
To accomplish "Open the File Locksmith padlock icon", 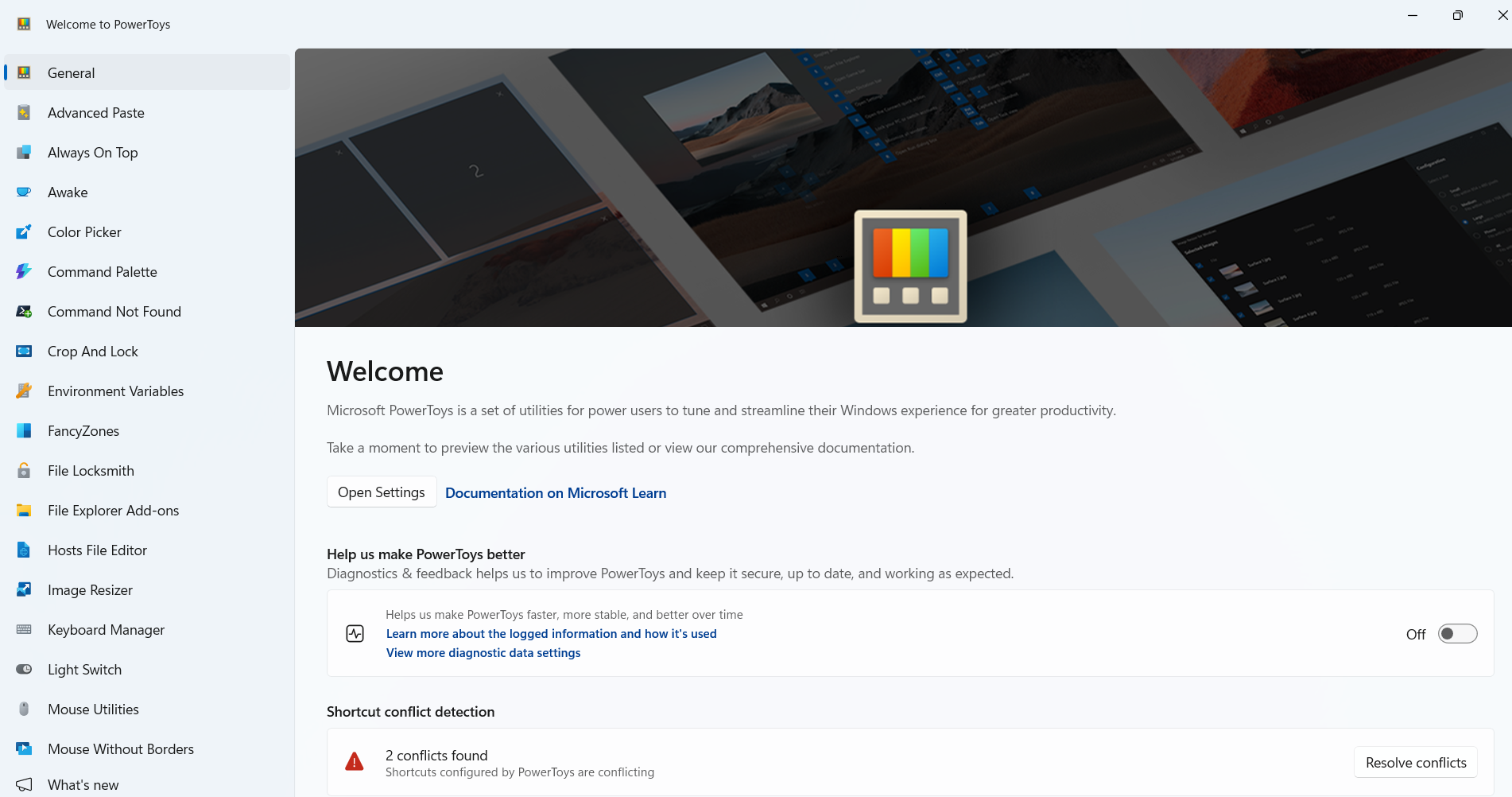I will pyautogui.click(x=24, y=470).
